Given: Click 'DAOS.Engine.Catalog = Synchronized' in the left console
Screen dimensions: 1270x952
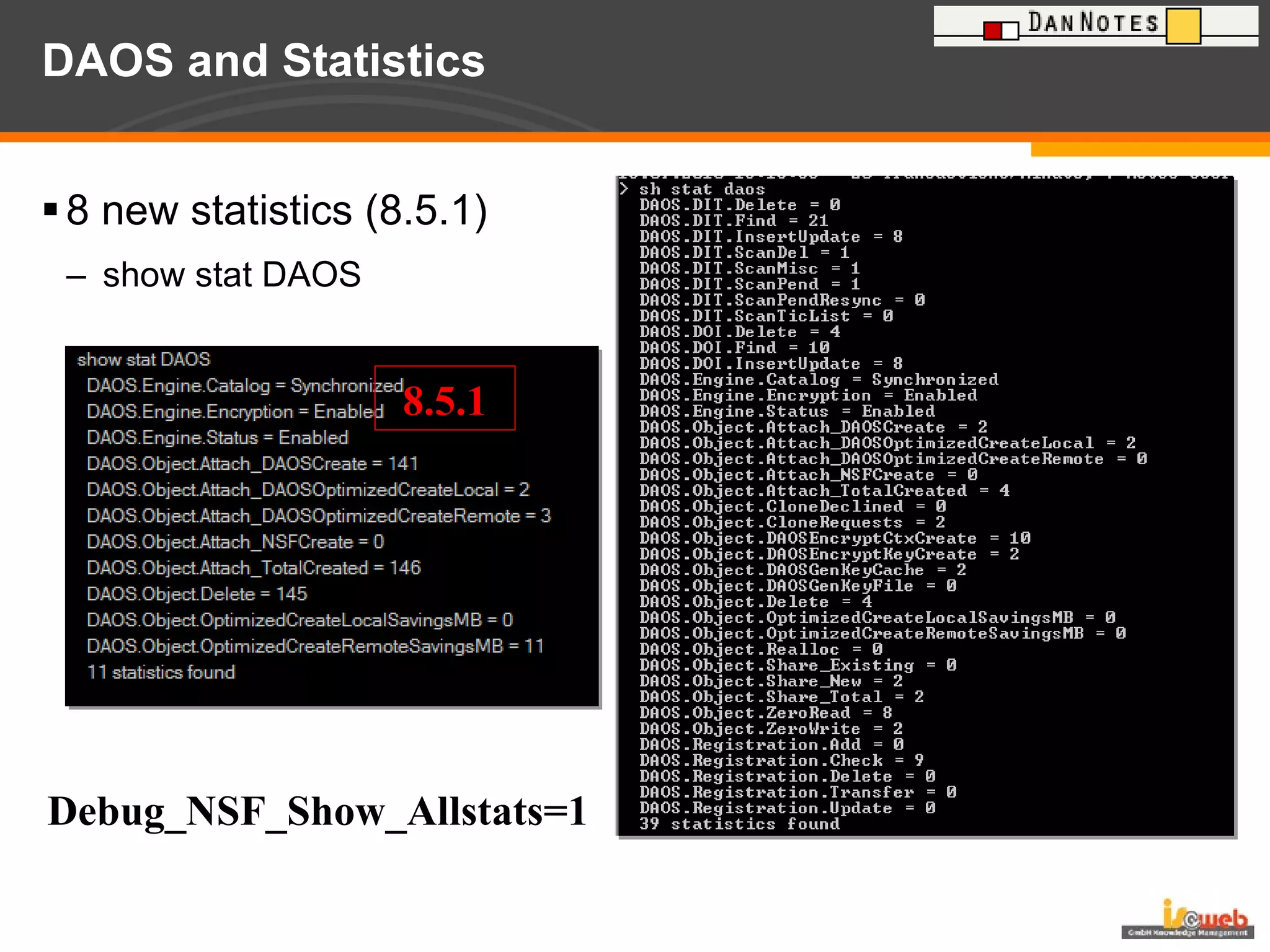Looking at the screenshot, I should [x=246, y=386].
